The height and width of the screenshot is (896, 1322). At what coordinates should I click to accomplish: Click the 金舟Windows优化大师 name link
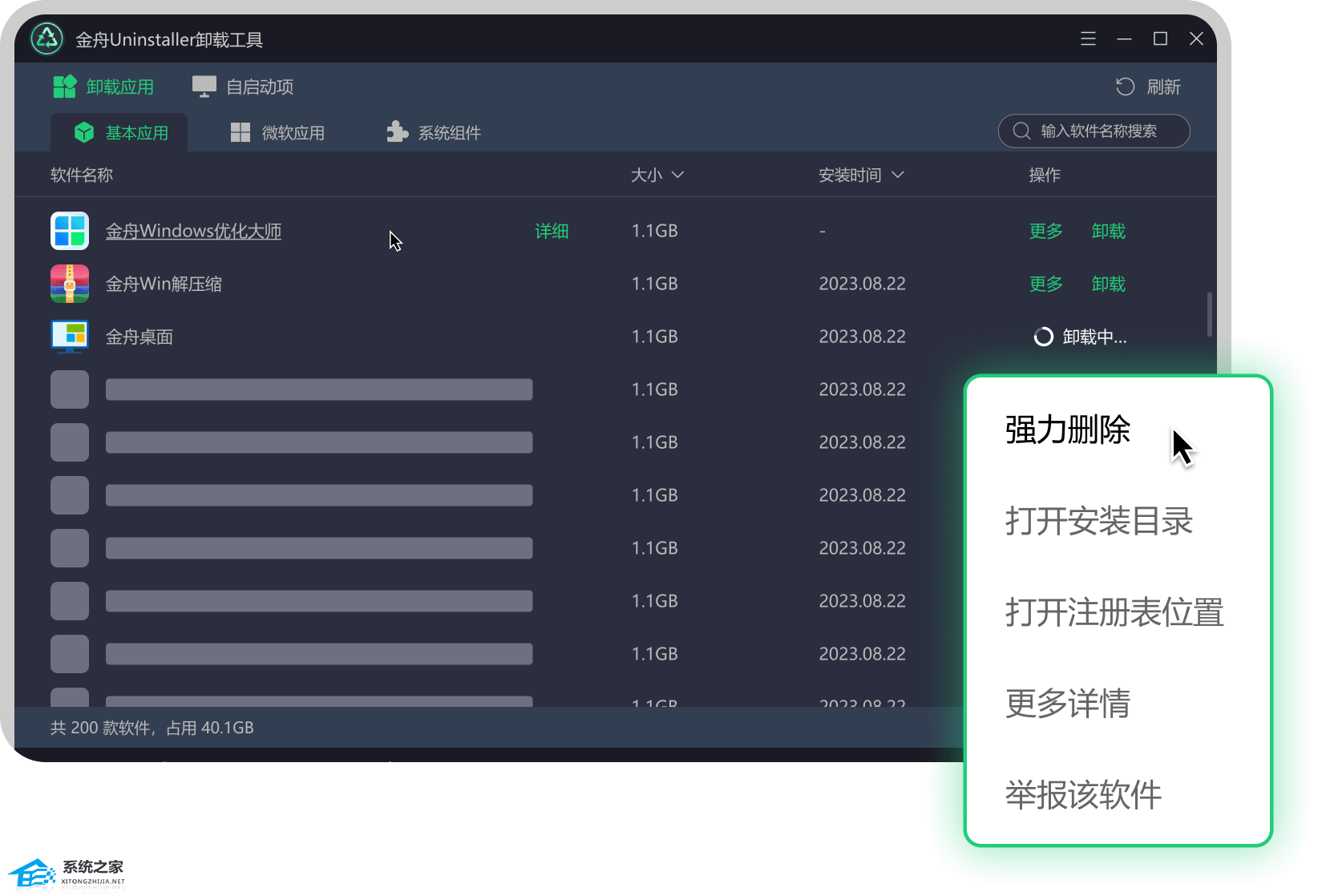point(193,231)
